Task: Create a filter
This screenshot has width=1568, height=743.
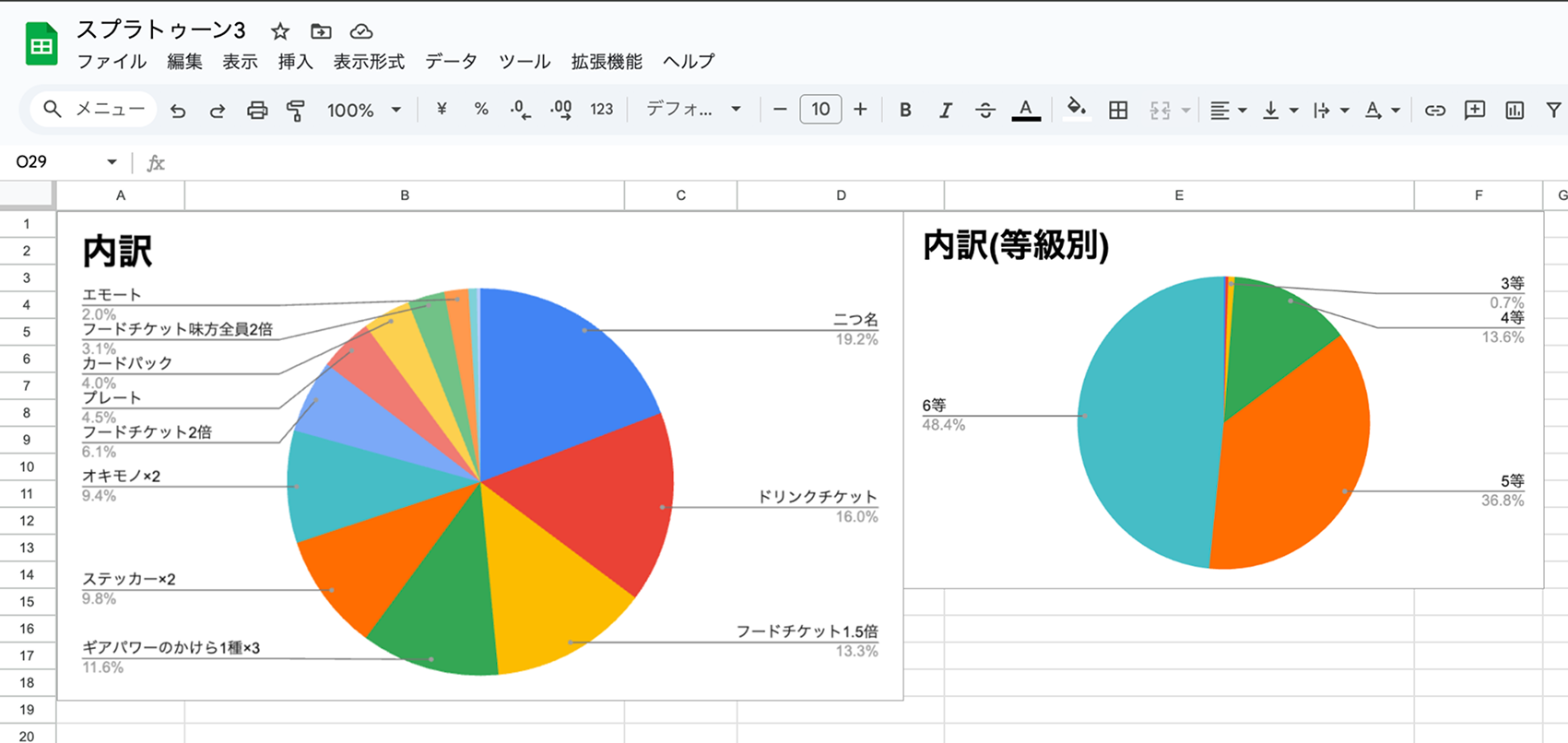Action: tap(1553, 111)
